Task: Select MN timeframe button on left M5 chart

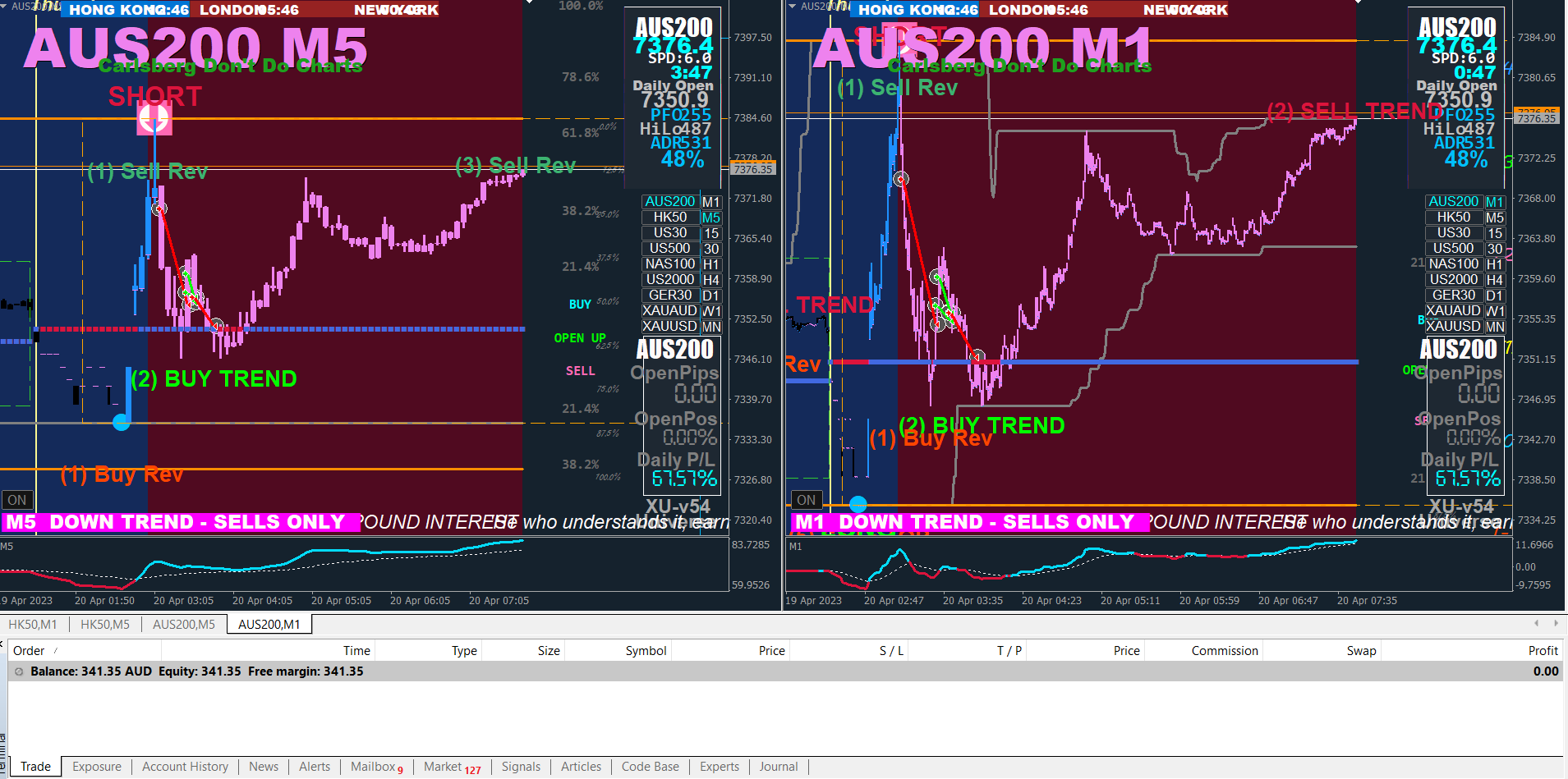Action: 711,327
